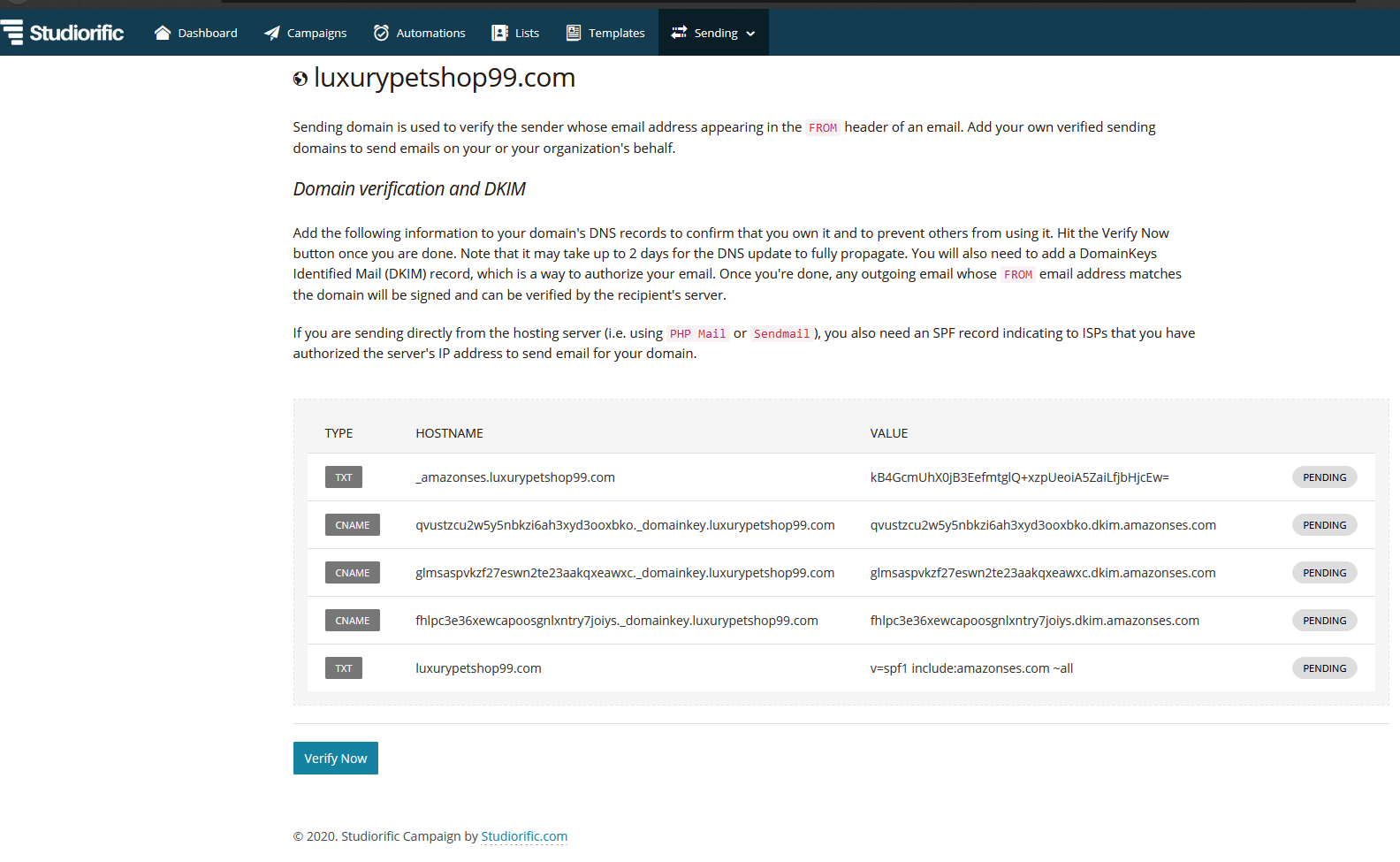Click PENDING badge for glmsaspvkzf CNAME record
Image resolution: width=1400 pixels, height=862 pixels.
(1325, 573)
